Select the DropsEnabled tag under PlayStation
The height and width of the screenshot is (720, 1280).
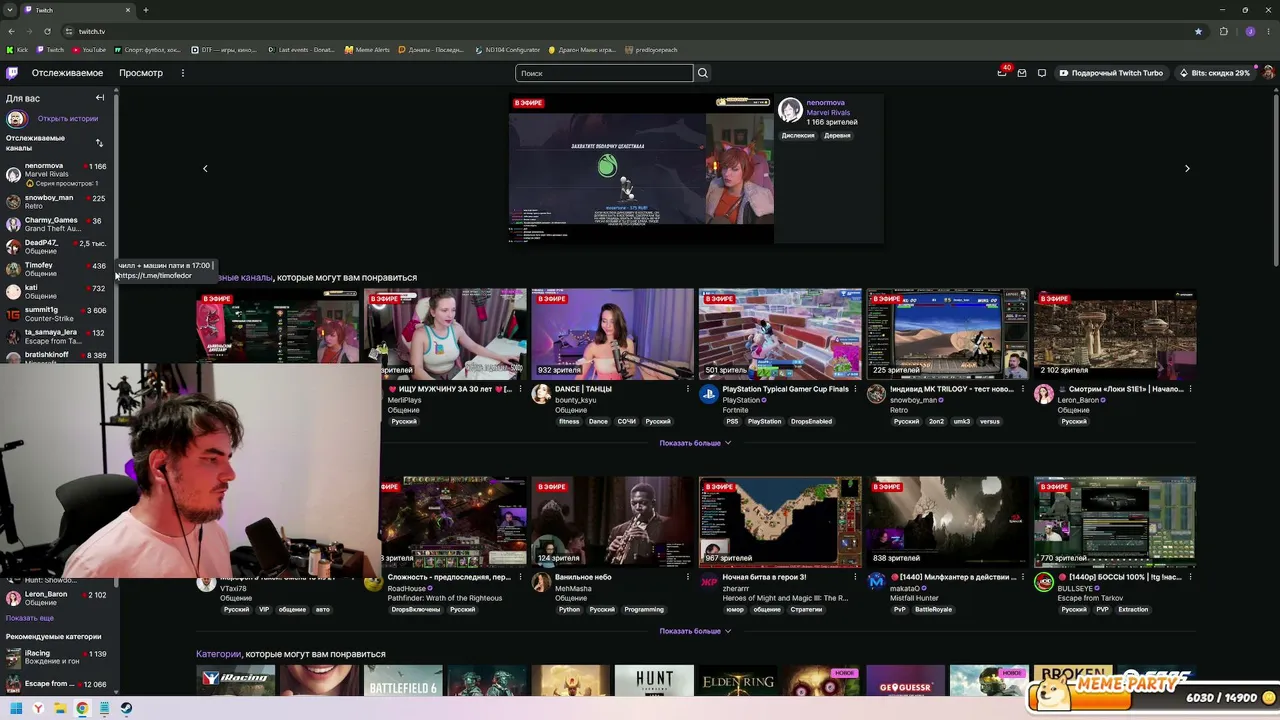click(811, 421)
